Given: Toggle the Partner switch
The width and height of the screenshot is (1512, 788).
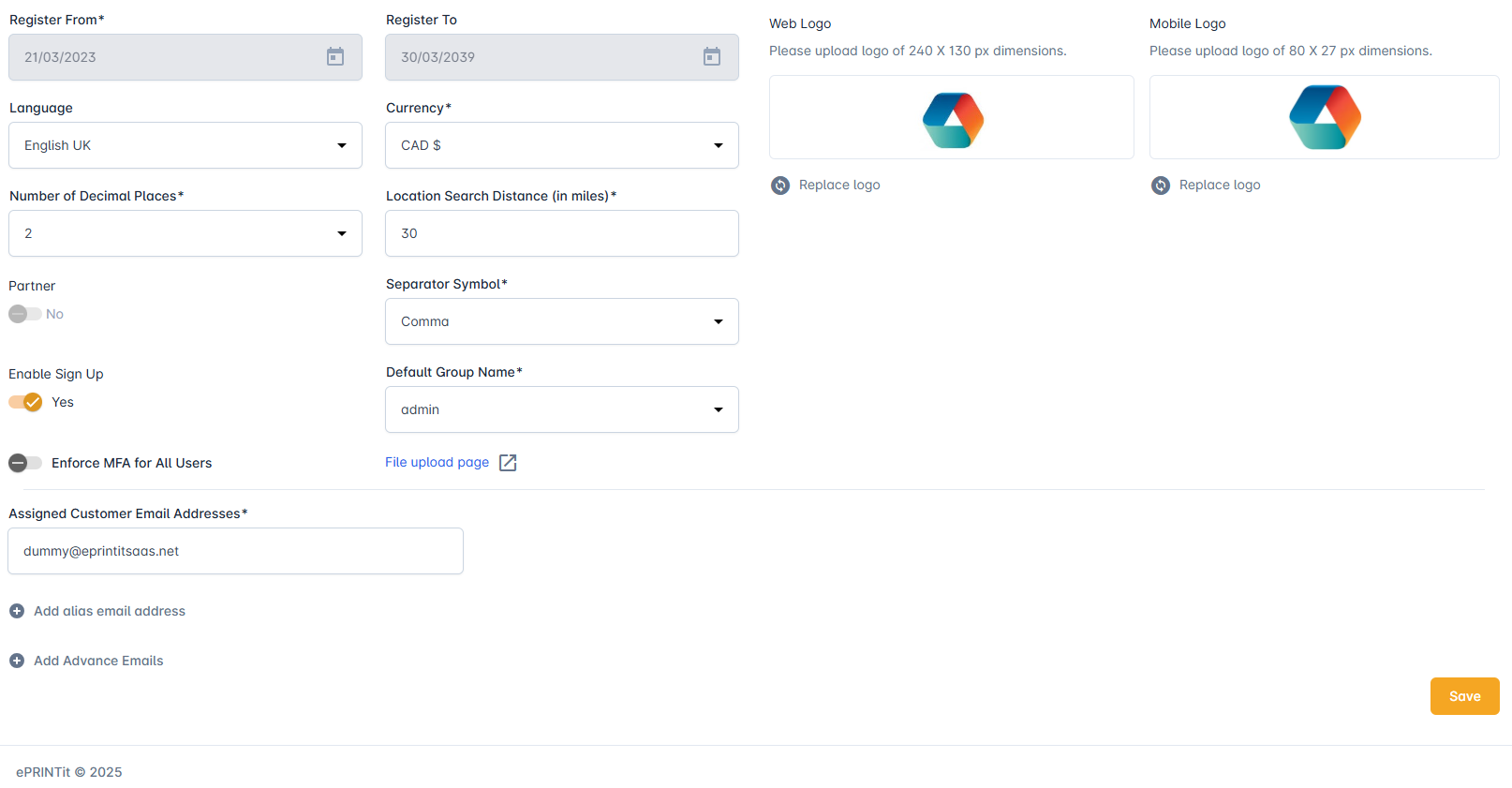Looking at the screenshot, I should (x=25, y=314).
